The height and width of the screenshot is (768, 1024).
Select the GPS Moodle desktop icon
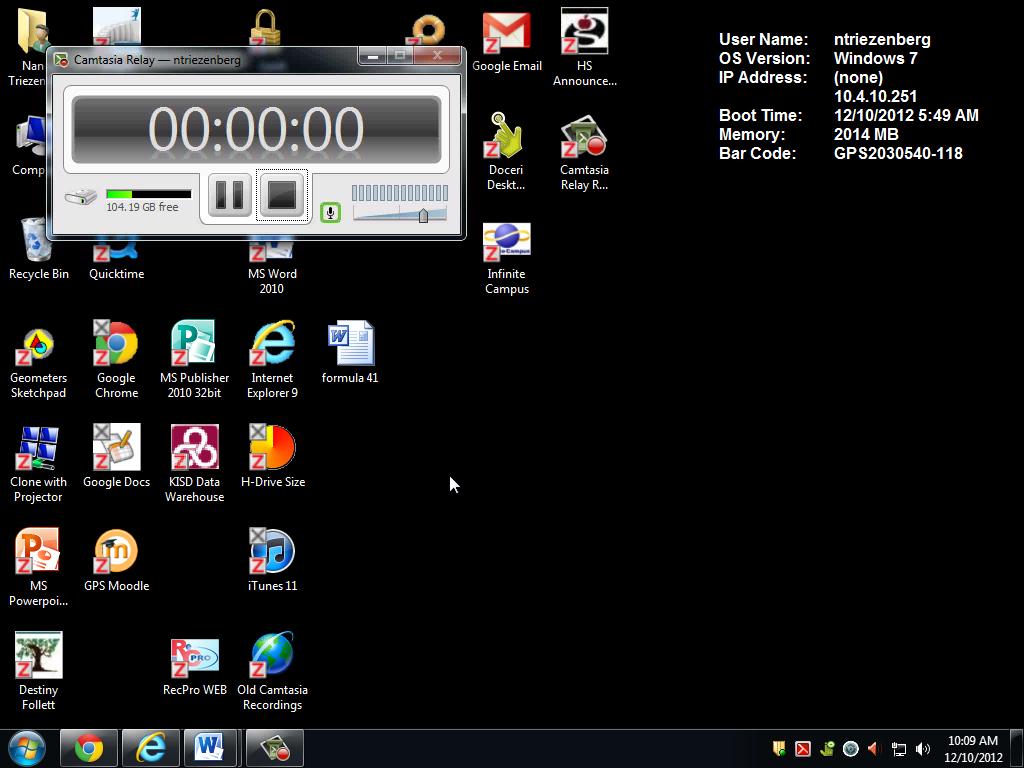[x=116, y=560]
